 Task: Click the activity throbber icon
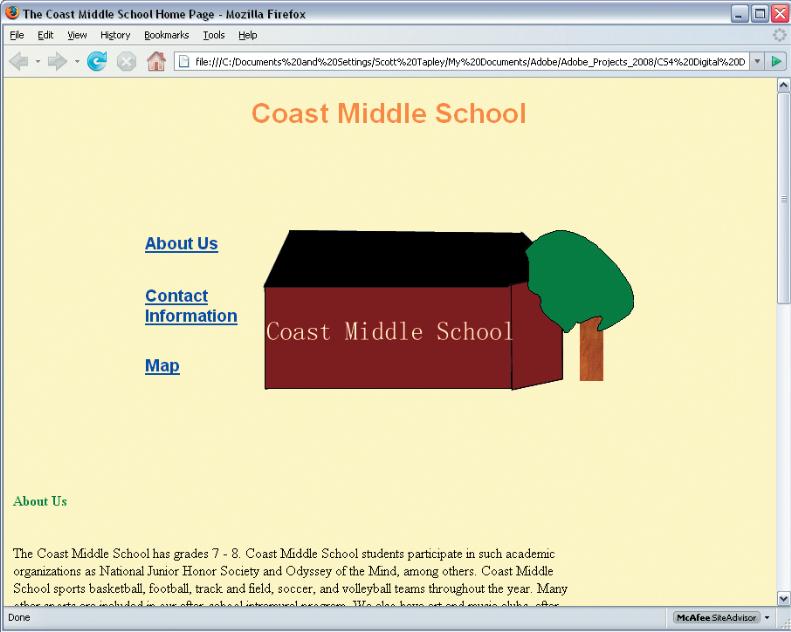pyautogui.click(x=779, y=35)
